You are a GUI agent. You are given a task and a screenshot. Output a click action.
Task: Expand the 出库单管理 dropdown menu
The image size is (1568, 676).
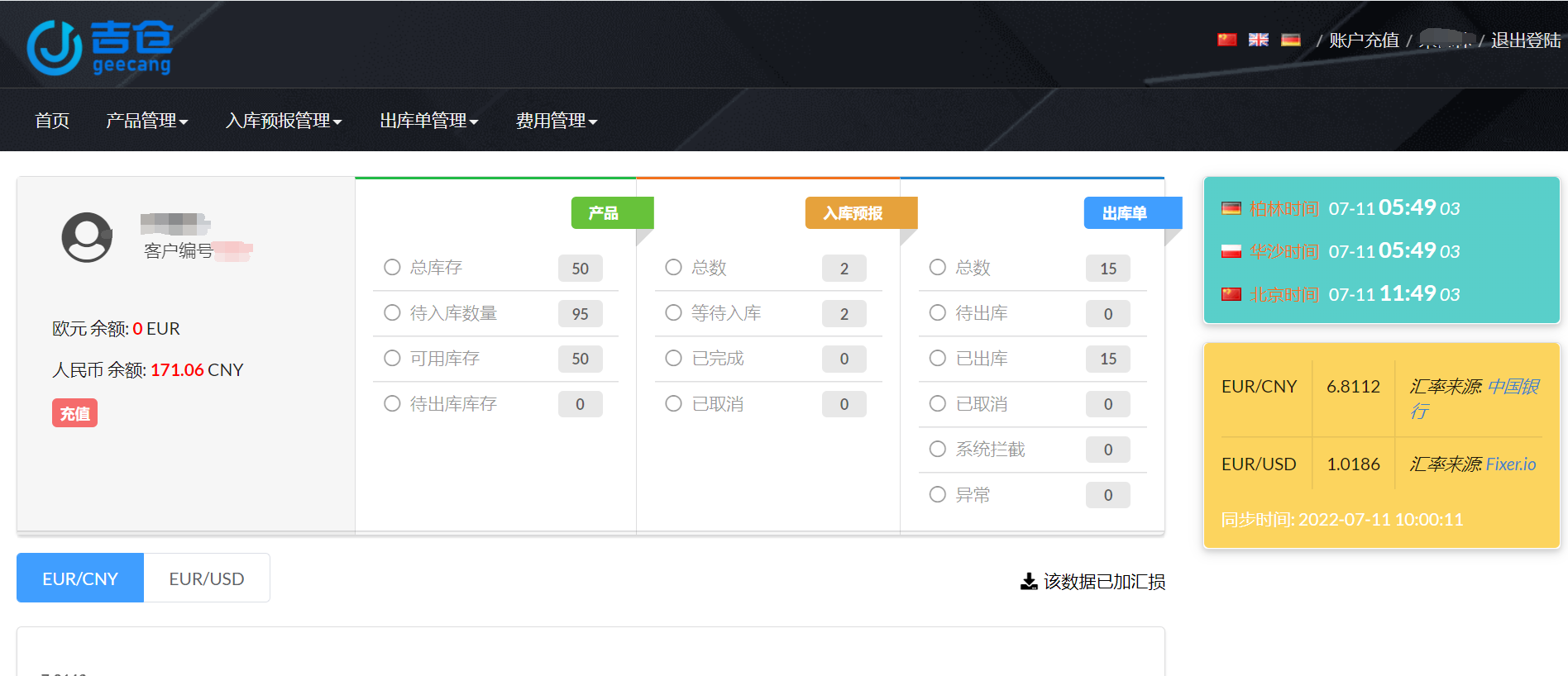click(x=429, y=121)
